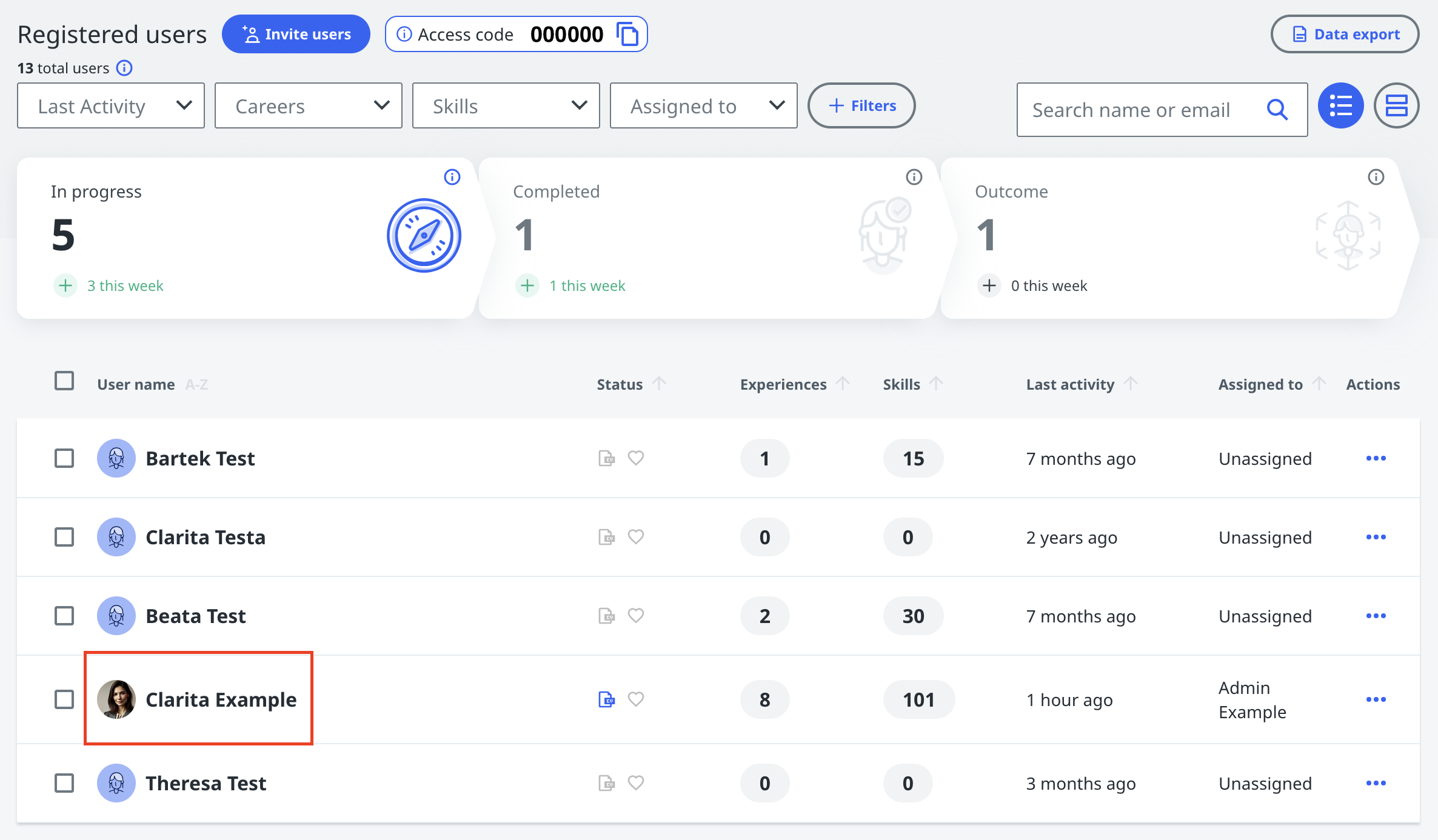1438x840 pixels.
Task: Click the search magnifier icon
Action: pos(1277,110)
